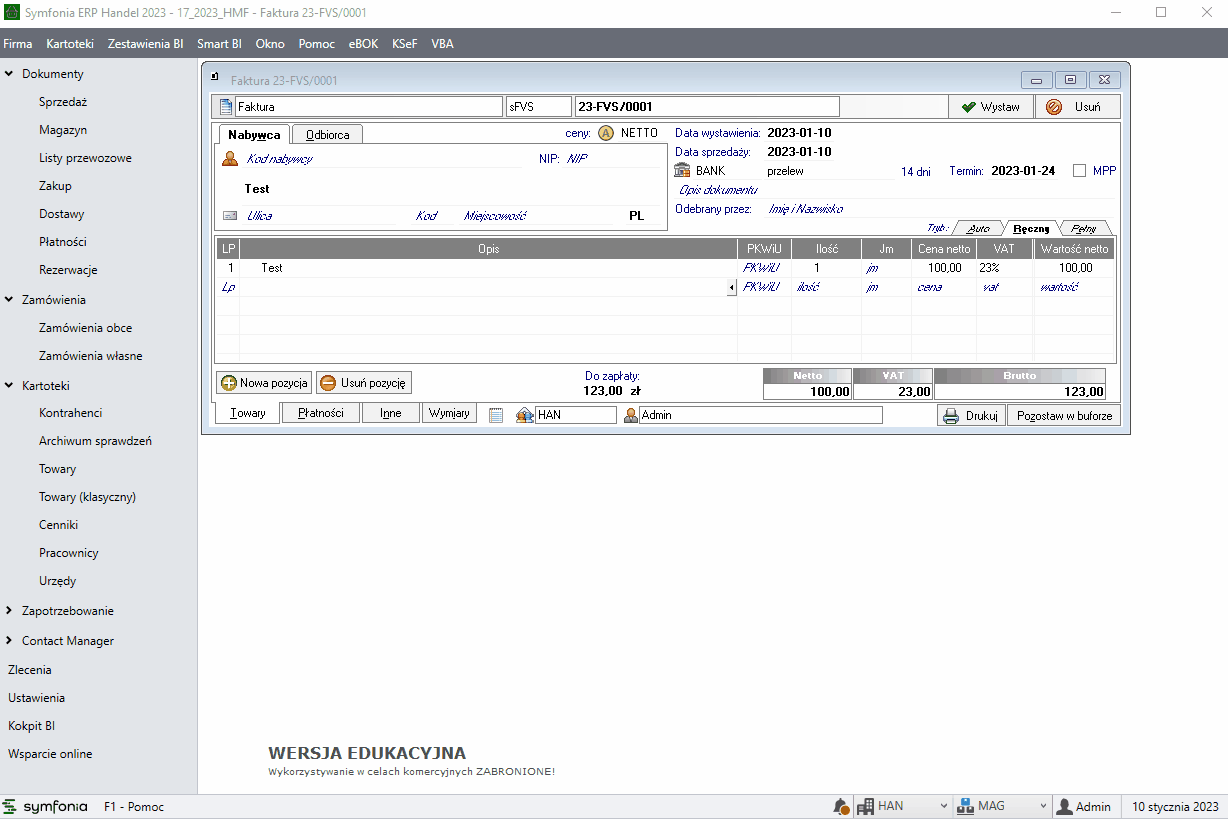The width and height of the screenshot is (1228, 819).
Task: Switch to the Płatności tab
Action: [x=320, y=413]
